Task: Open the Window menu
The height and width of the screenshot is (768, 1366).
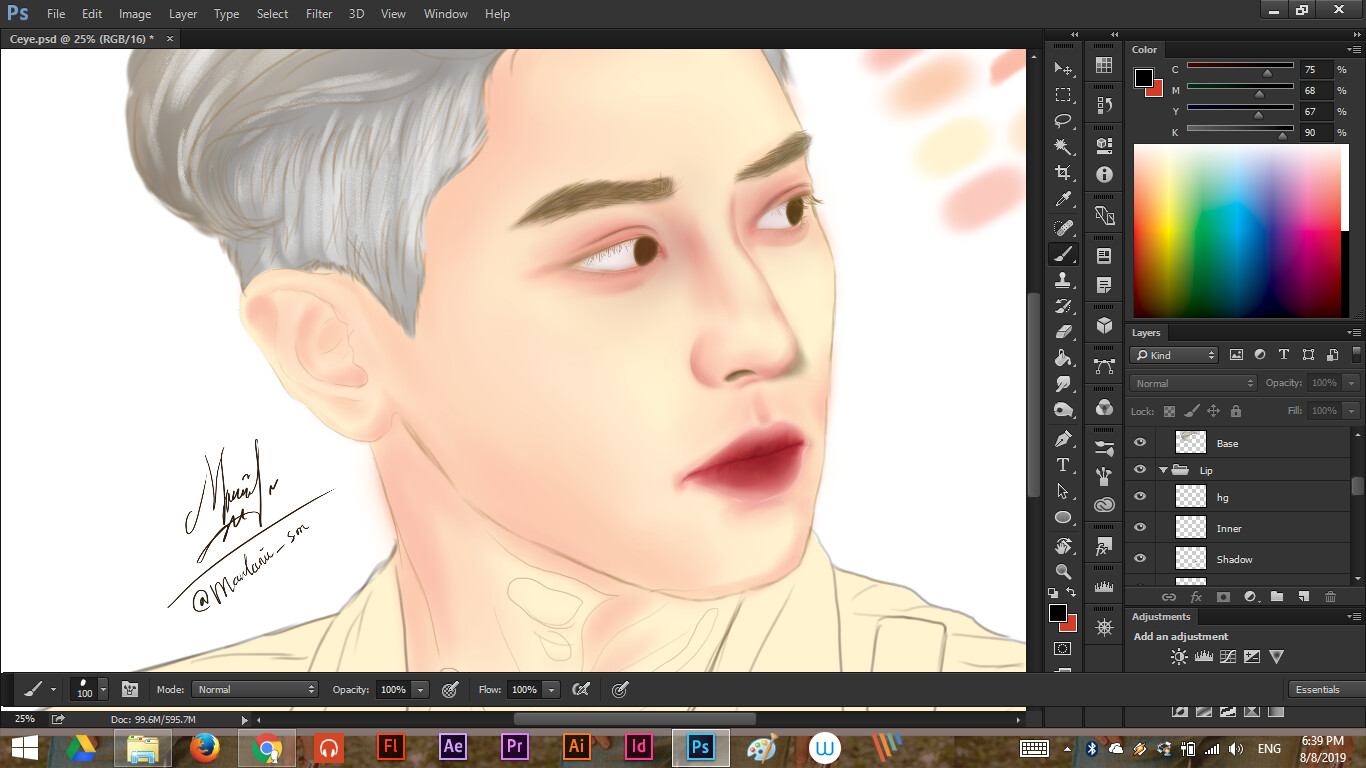Action: pyautogui.click(x=445, y=14)
